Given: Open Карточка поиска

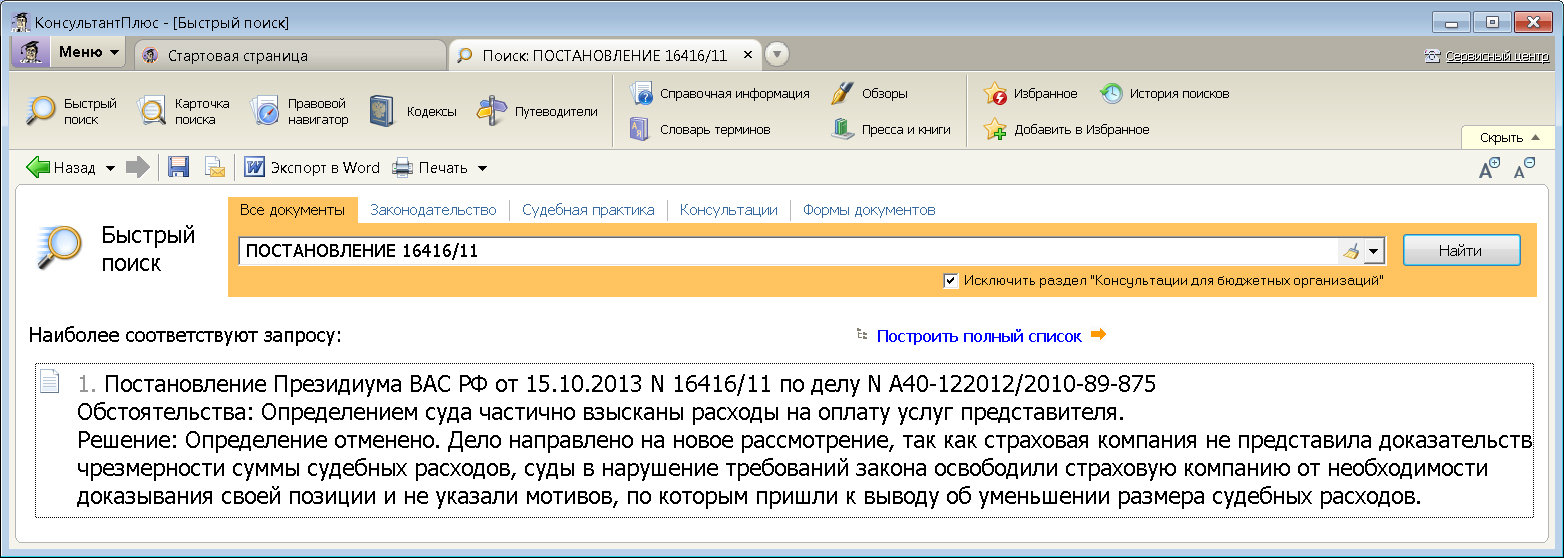Looking at the screenshot, I should pos(184,111).
